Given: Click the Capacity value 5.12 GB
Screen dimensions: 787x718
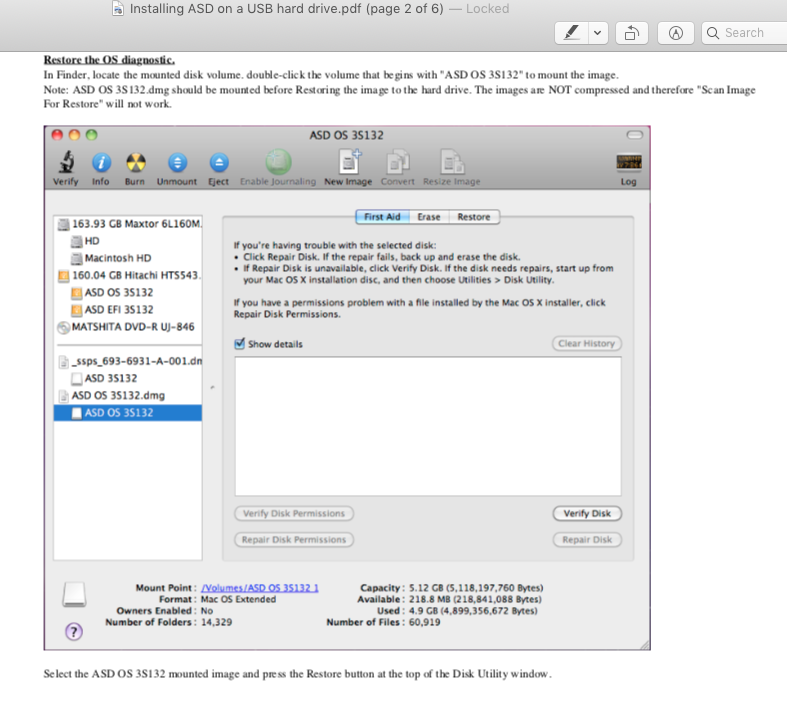Looking at the screenshot, I should point(476,588).
